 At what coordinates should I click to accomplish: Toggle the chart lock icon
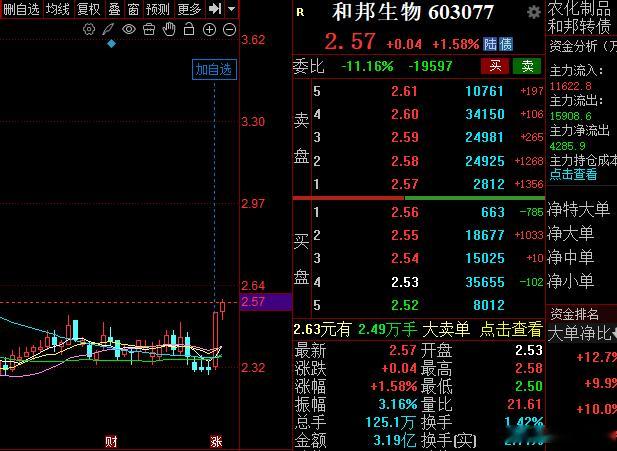point(189,29)
